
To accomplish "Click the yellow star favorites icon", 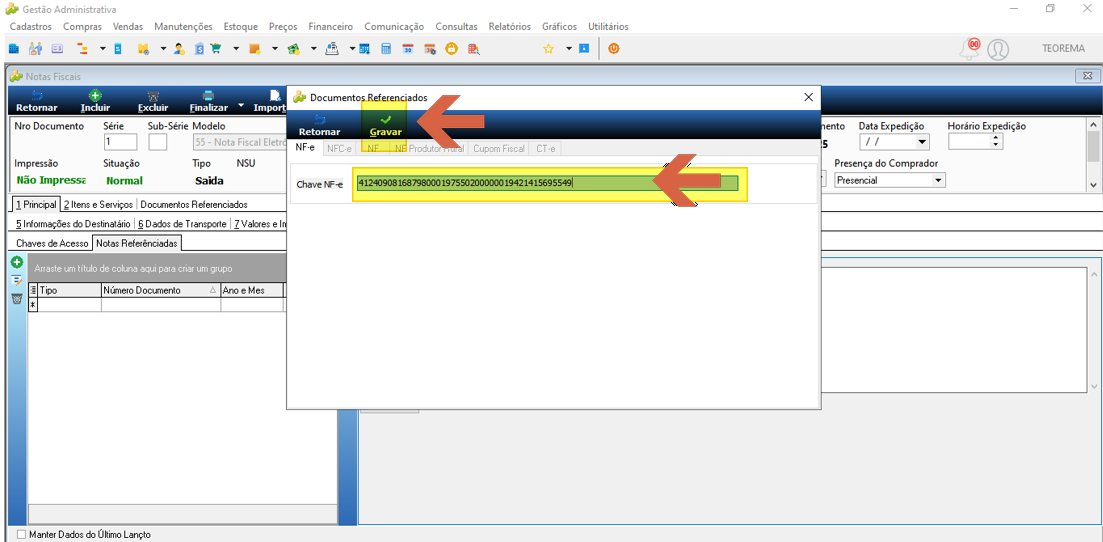I will click(x=549, y=49).
